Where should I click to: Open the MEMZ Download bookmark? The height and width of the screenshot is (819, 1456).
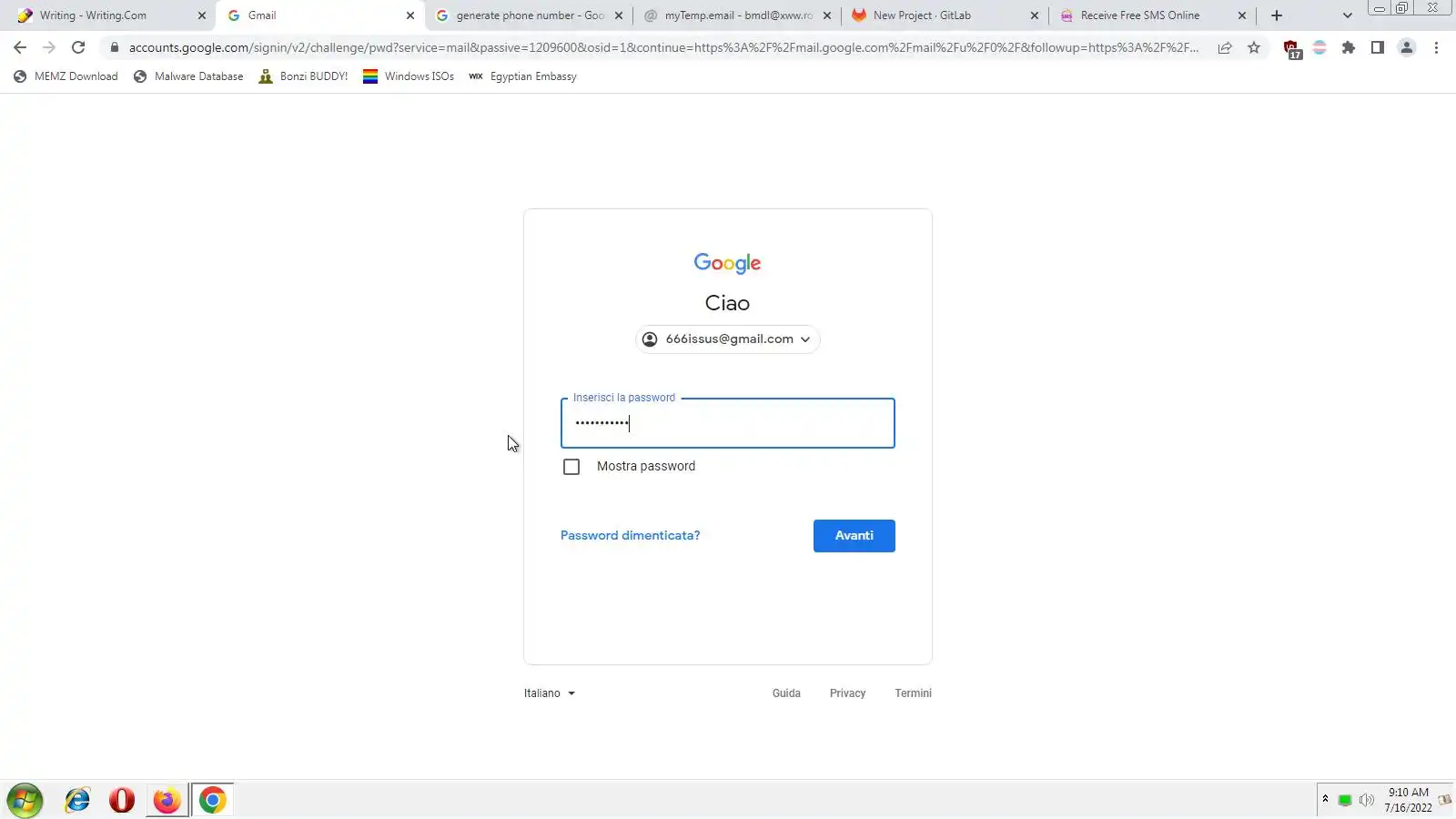66,76
